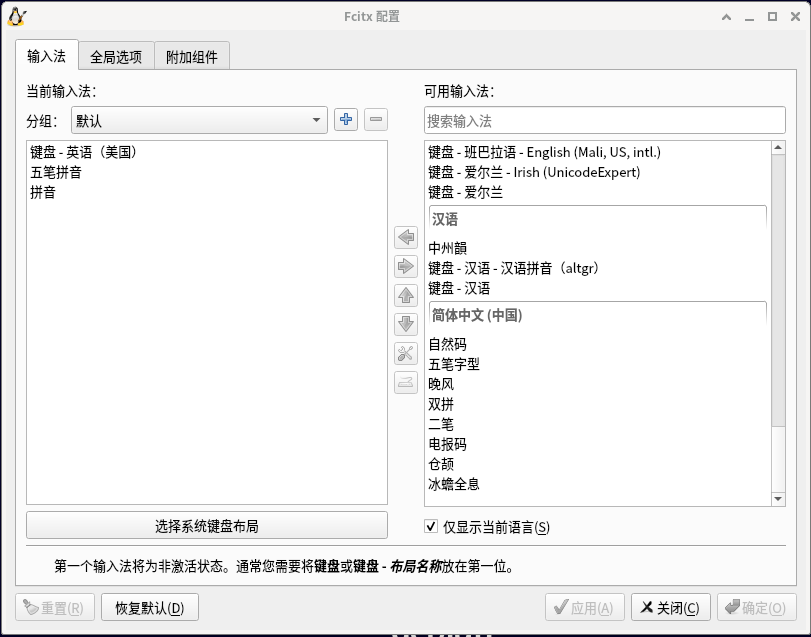Click the available list scrollbar down arrow
The height and width of the screenshot is (637, 811).
(x=778, y=499)
